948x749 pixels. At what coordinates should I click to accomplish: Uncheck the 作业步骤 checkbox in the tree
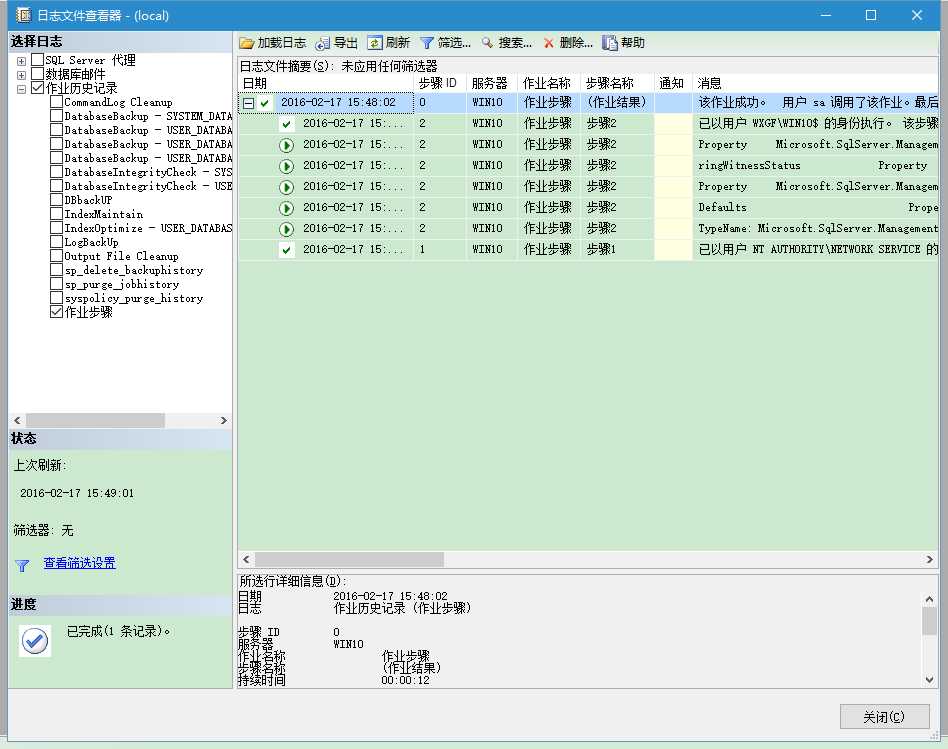(x=56, y=312)
